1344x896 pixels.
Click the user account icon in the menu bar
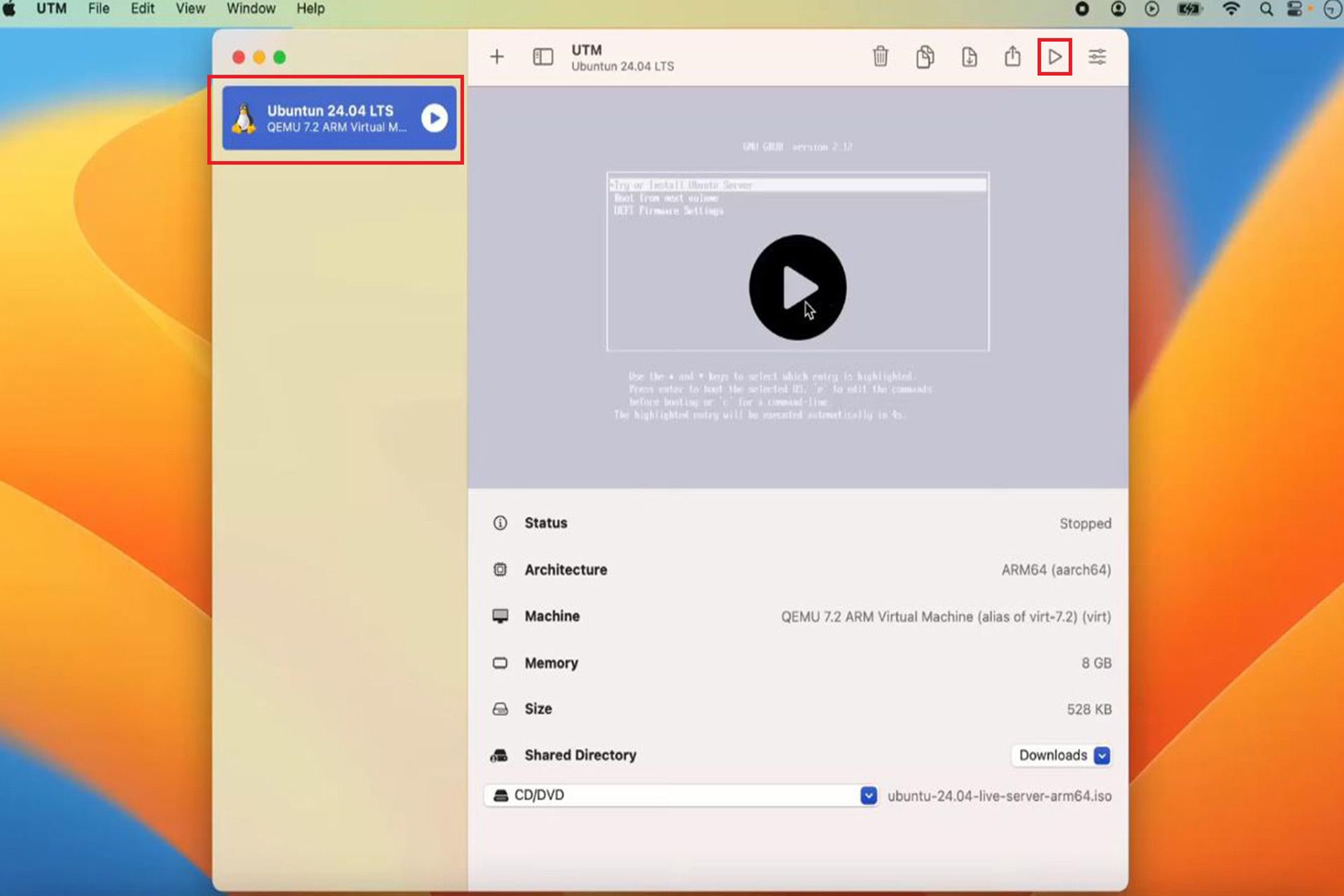point(1119,9)
